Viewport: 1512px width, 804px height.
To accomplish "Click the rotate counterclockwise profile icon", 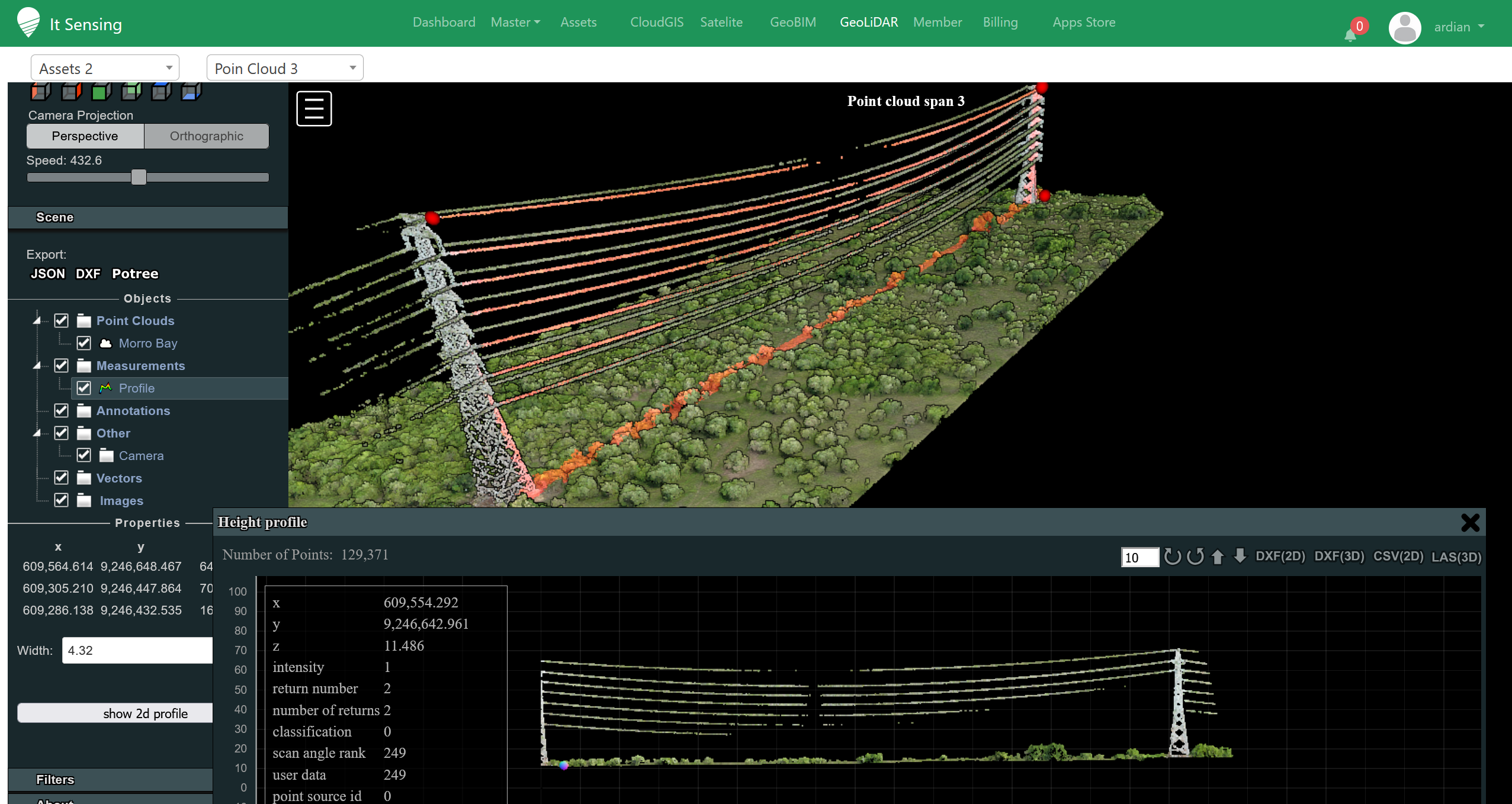I will pos(1195,557).
